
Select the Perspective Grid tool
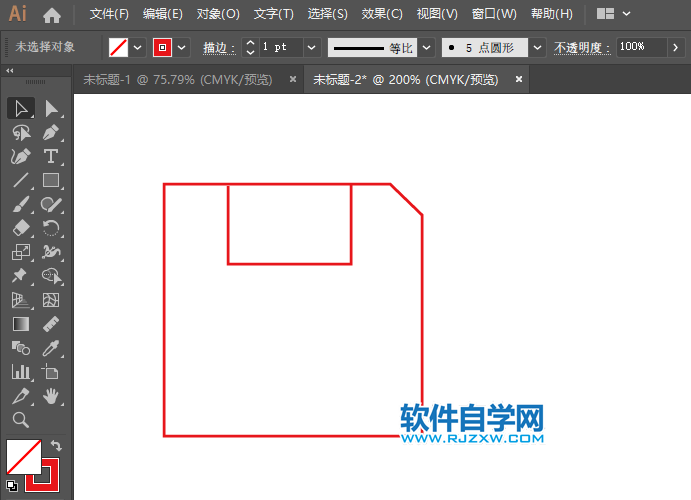pyautogui.click(x=21, y=300)
